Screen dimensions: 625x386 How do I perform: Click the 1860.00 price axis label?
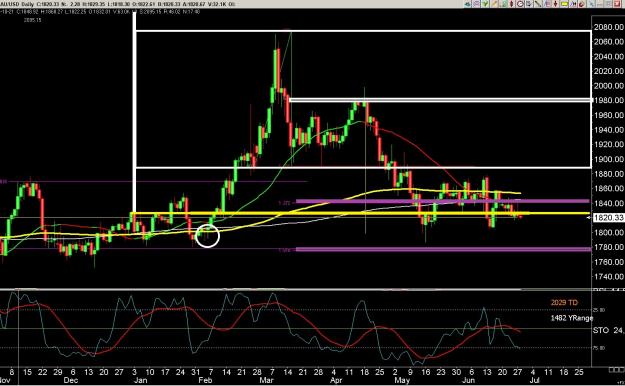coord(608,188)
